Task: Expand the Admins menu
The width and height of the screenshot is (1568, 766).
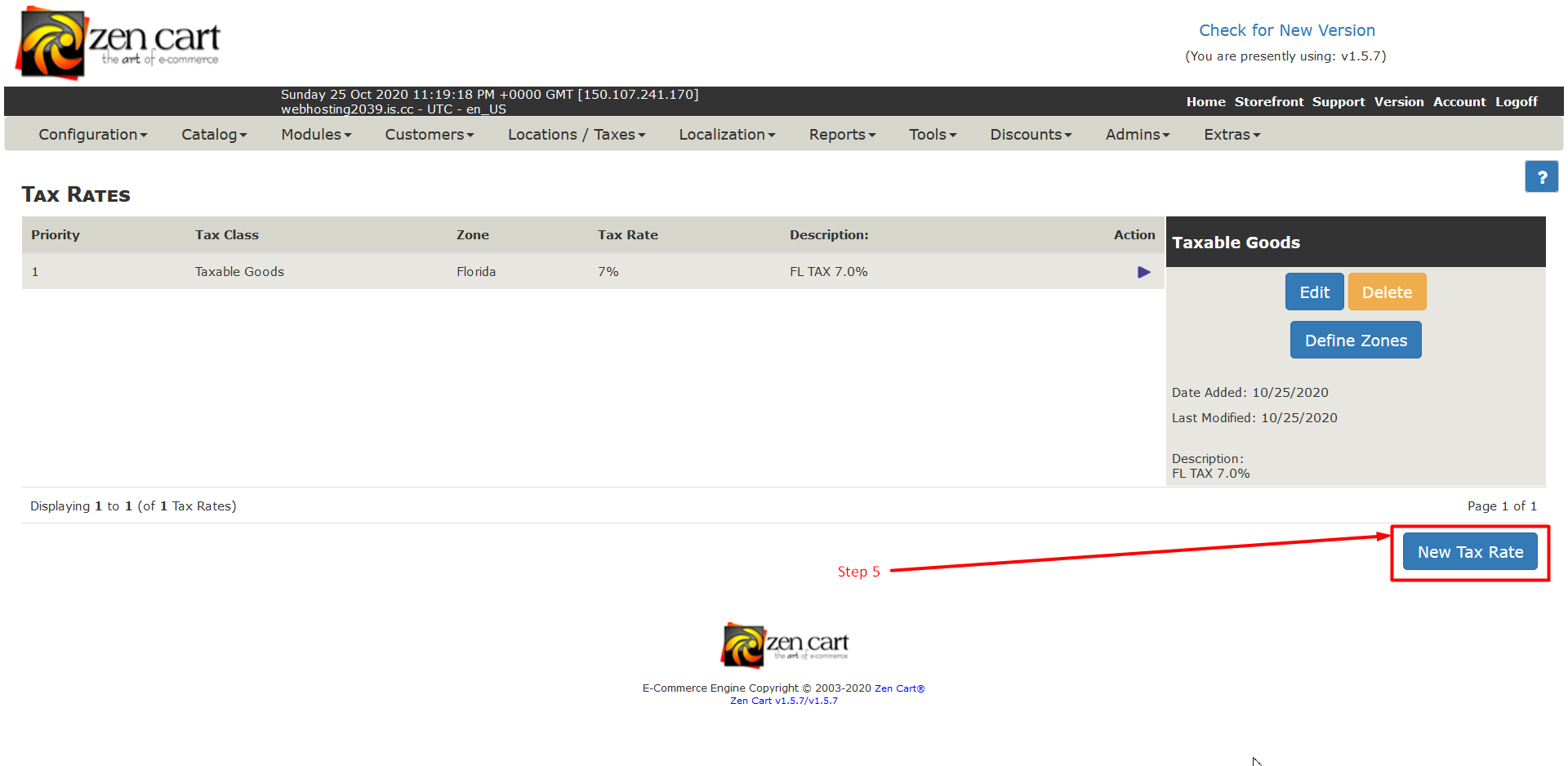Action: point(1138,135)
